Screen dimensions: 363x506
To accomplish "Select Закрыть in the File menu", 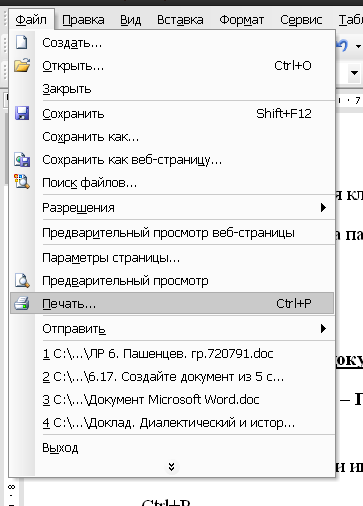I will click(x=172, y=89).
